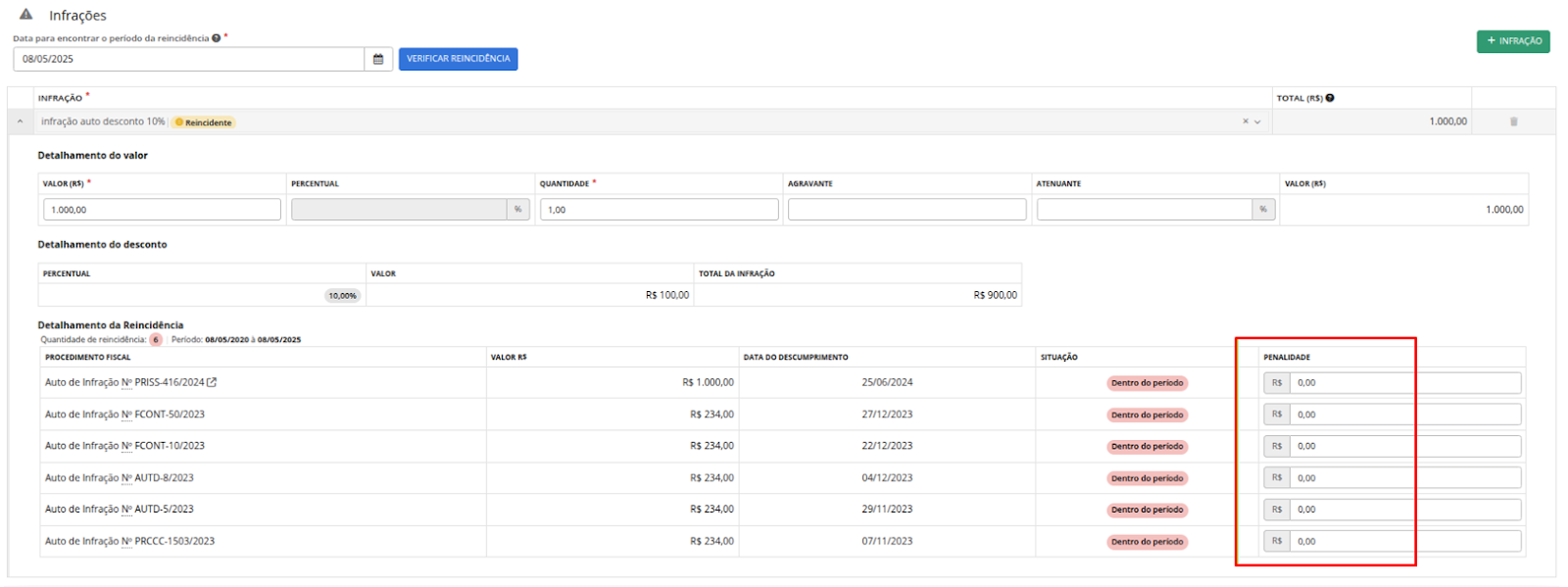The image size is (1568, 587).
Task: Click the QUANTIDADE input field
Action: [660, 210]
